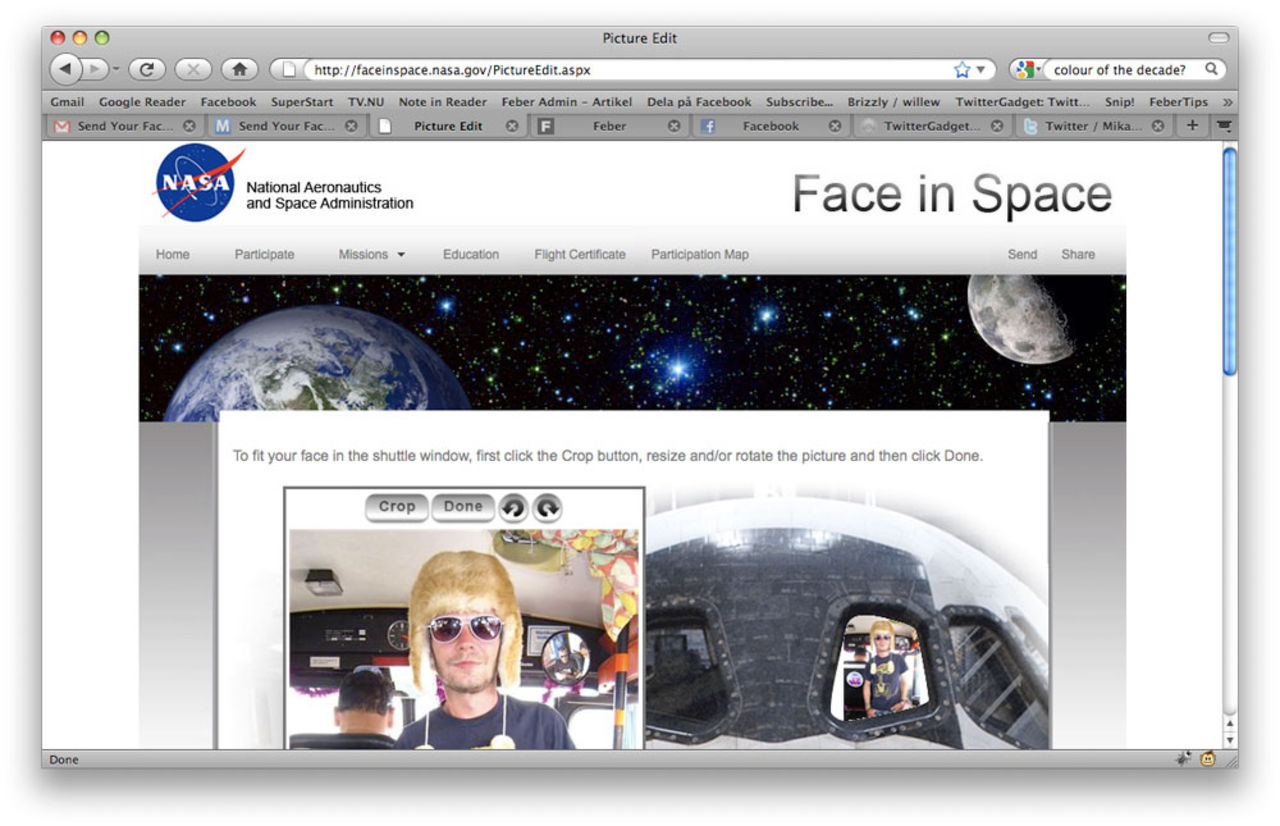Expand the Missions dropdown menu
The height and width of the screenshot is (826, 1280).
tap(372, 255)
